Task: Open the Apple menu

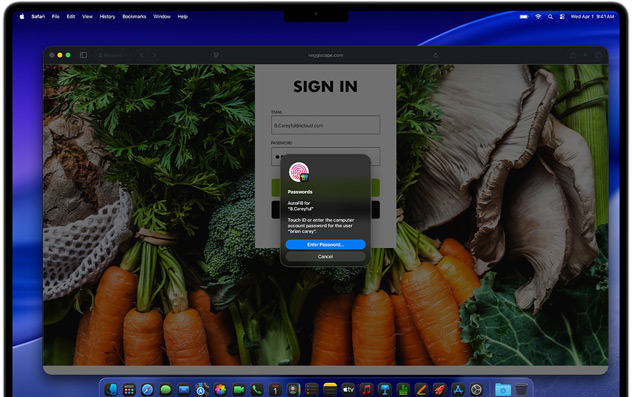Action: click(22, 17)
